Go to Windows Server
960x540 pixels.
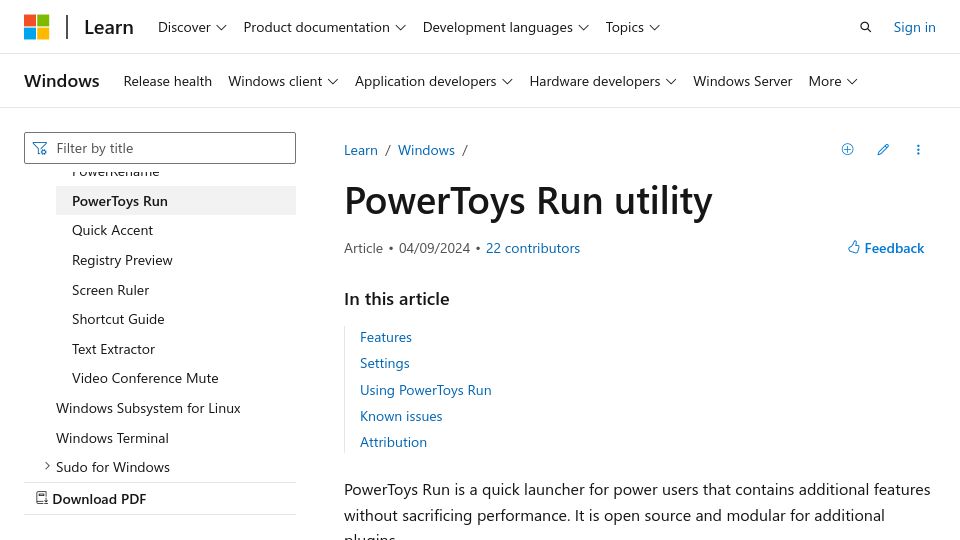click(742, 81)
